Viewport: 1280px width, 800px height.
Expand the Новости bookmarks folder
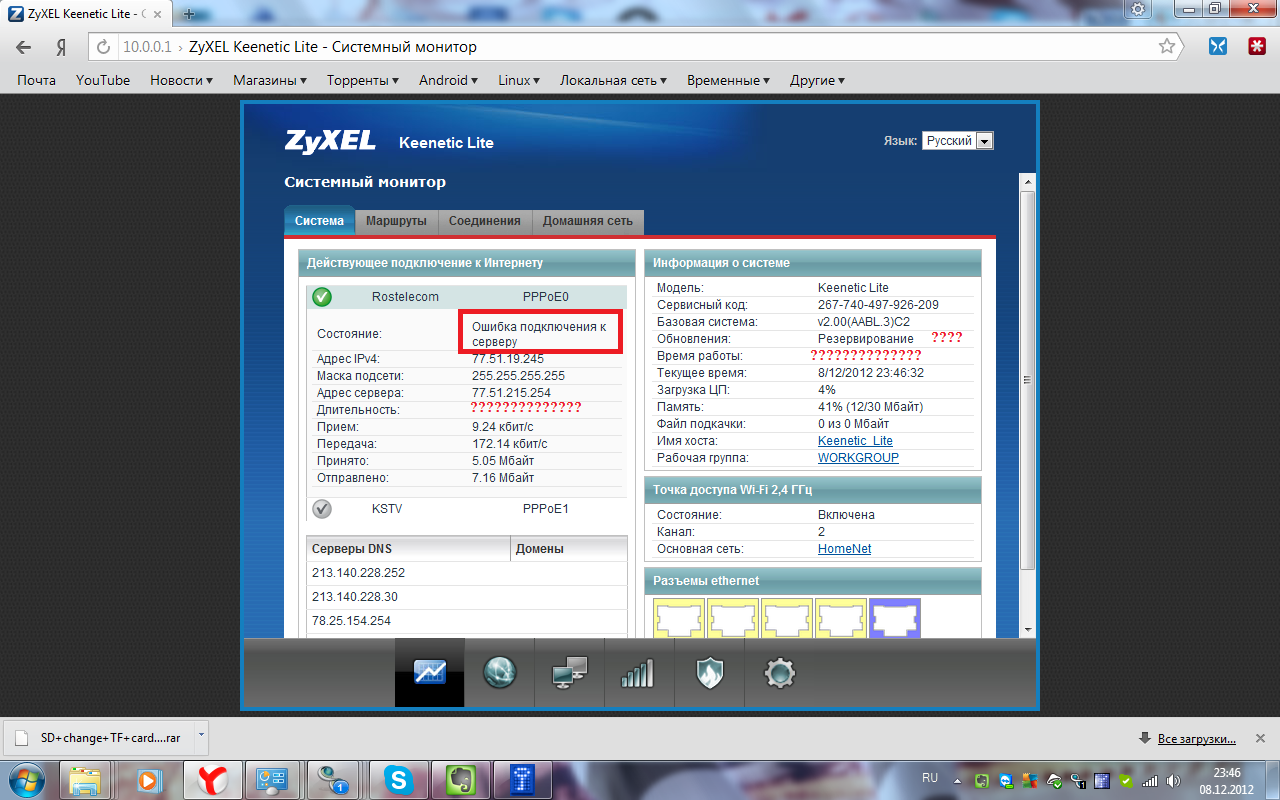click(181, 80)
